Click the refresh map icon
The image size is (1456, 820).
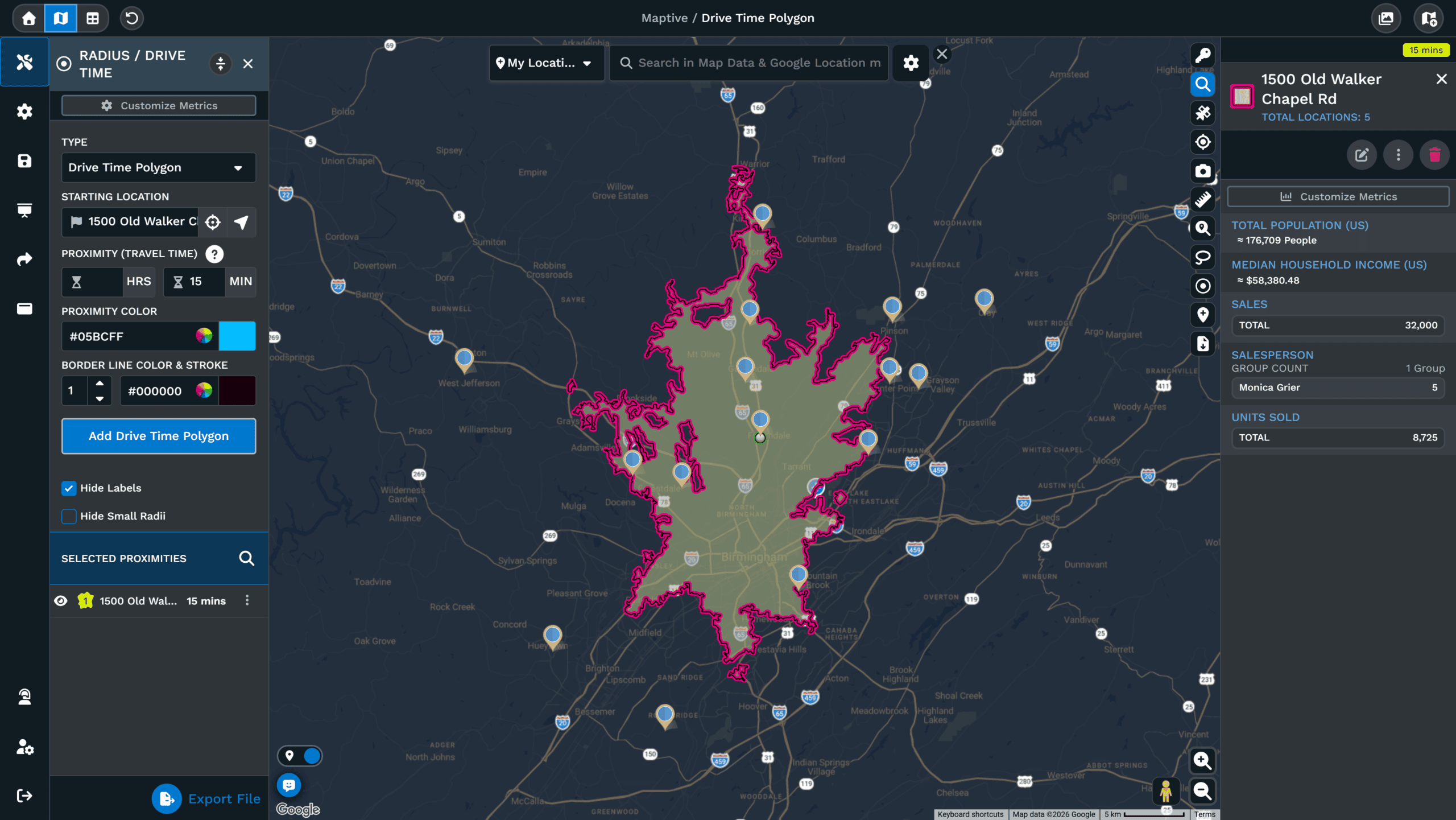tap(131, 18)
